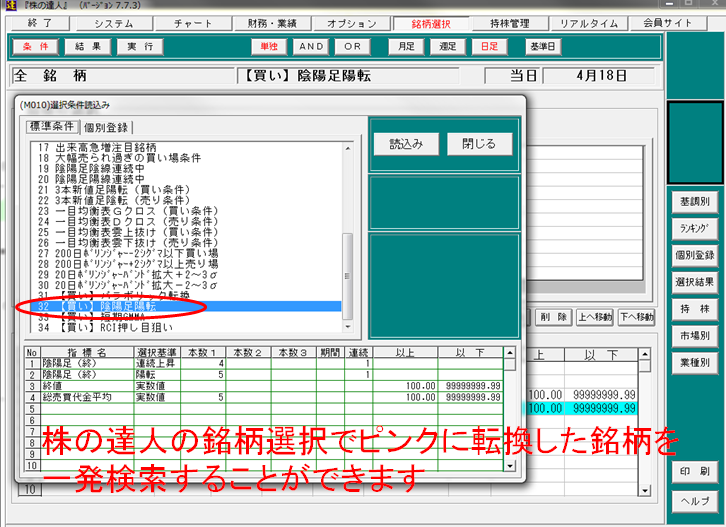Click the condition list scrollbar thumb
726x527 pixels.
[x=347, y=276]
